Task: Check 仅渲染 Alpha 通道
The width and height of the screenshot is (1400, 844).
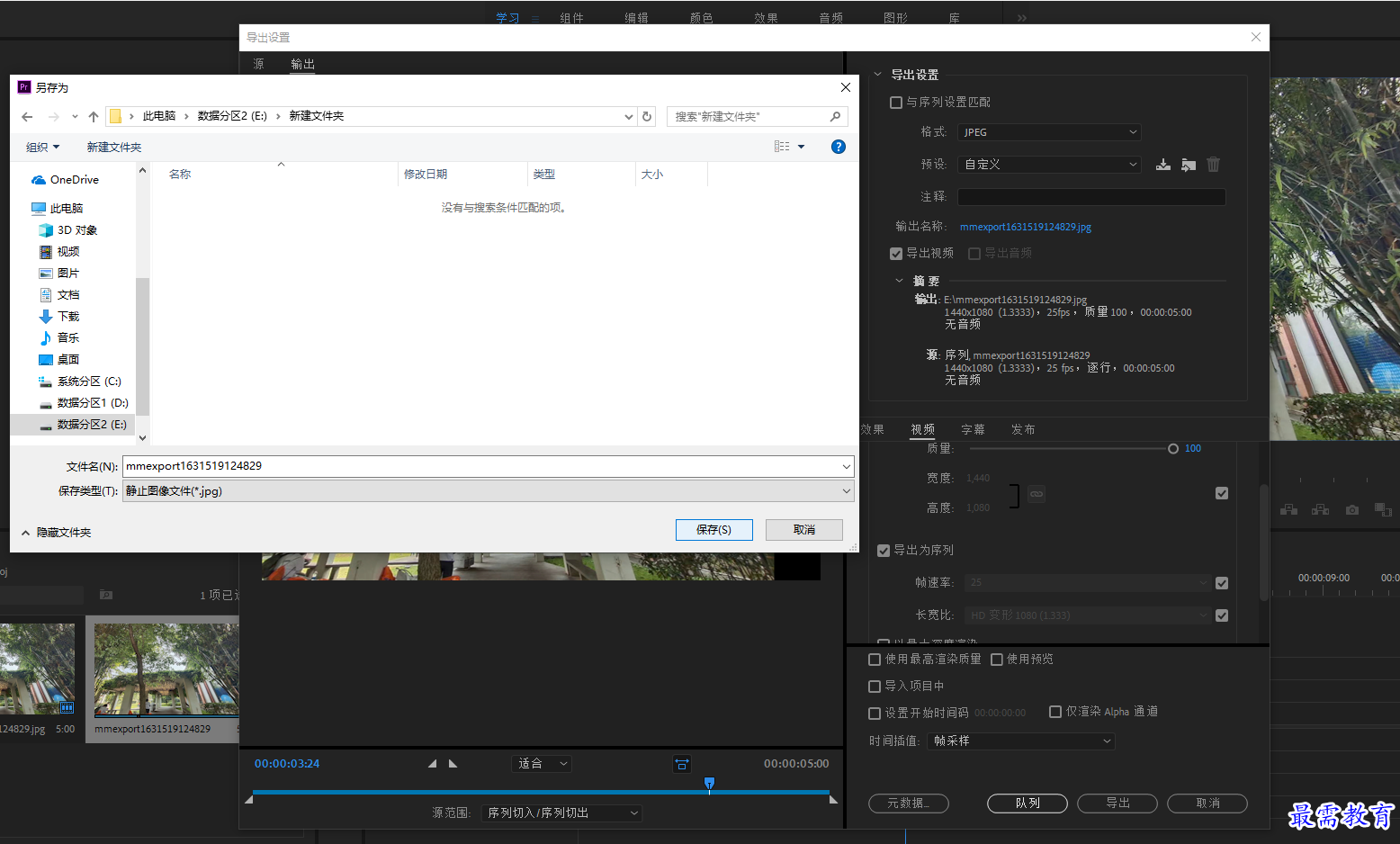Action: point(1054,712)
